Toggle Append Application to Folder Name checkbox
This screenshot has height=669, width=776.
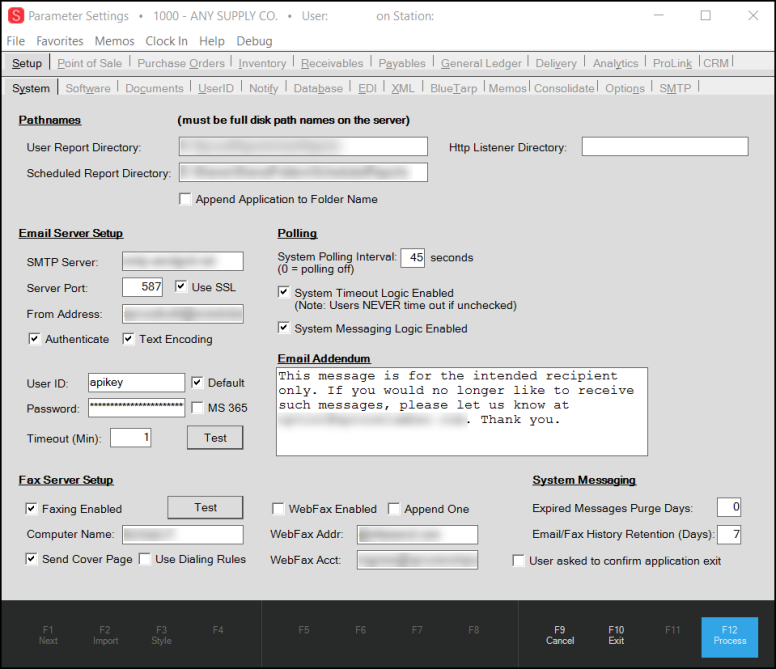[x=185, y=199]
